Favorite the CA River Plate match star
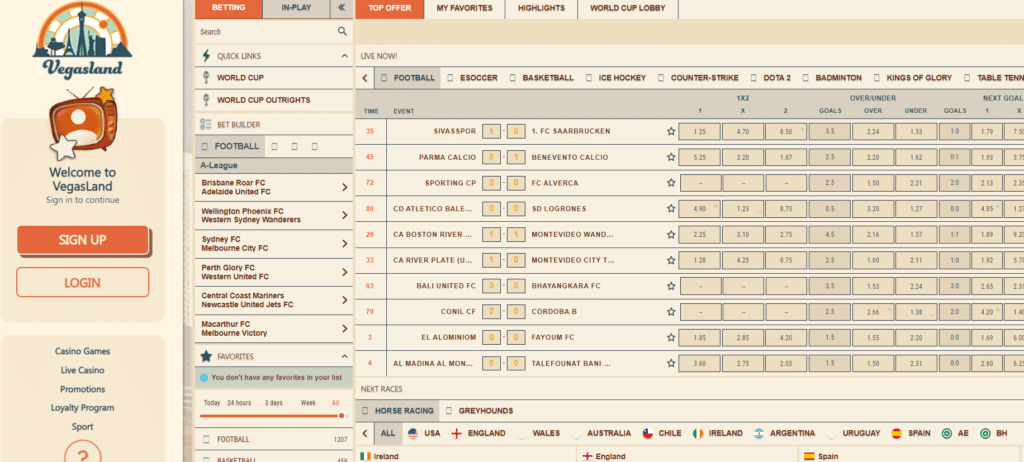 tap(671, 260)
